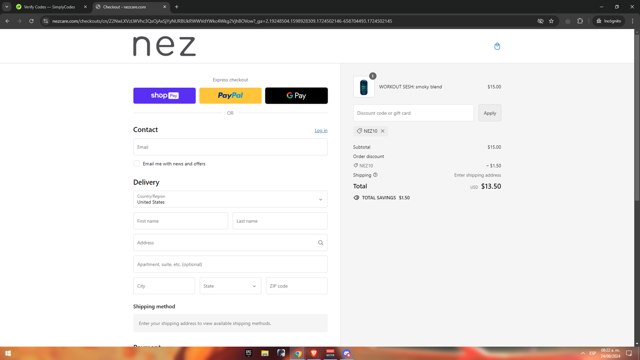
Task: Click the Discount code or gift card field
Action: click(413, 113)
